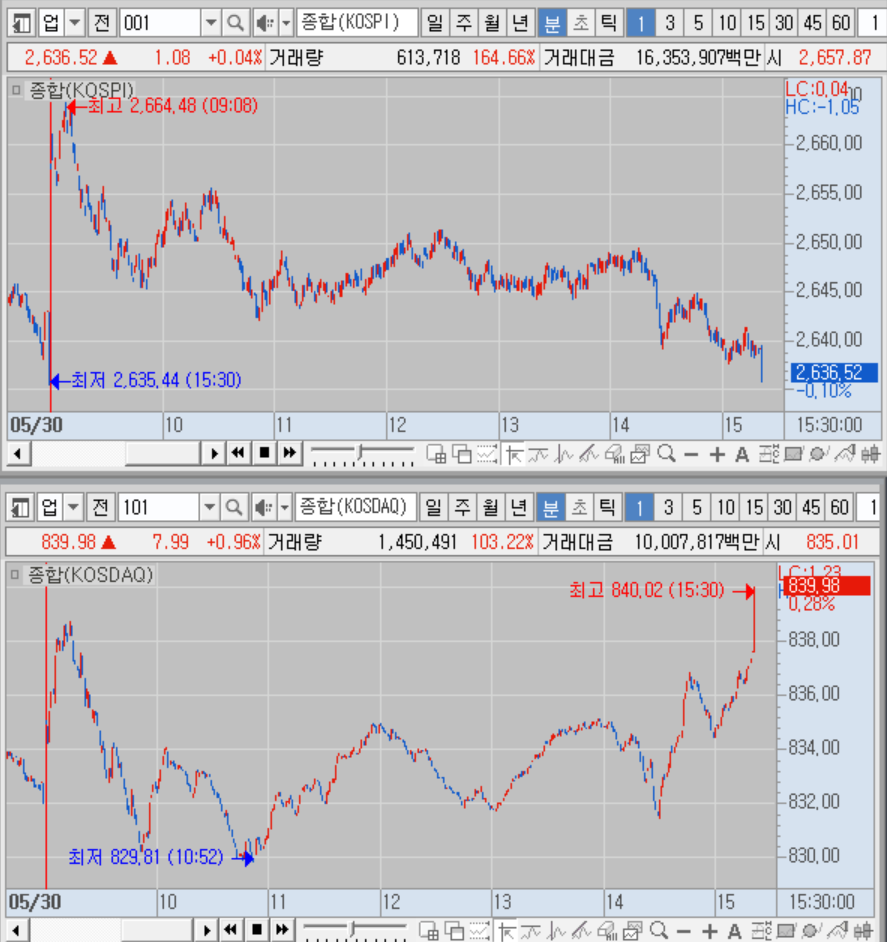Select the 일 (daily) period in KOSPI chart
Image resolution: width=887 pixels, height=942 pixels.
434,23
